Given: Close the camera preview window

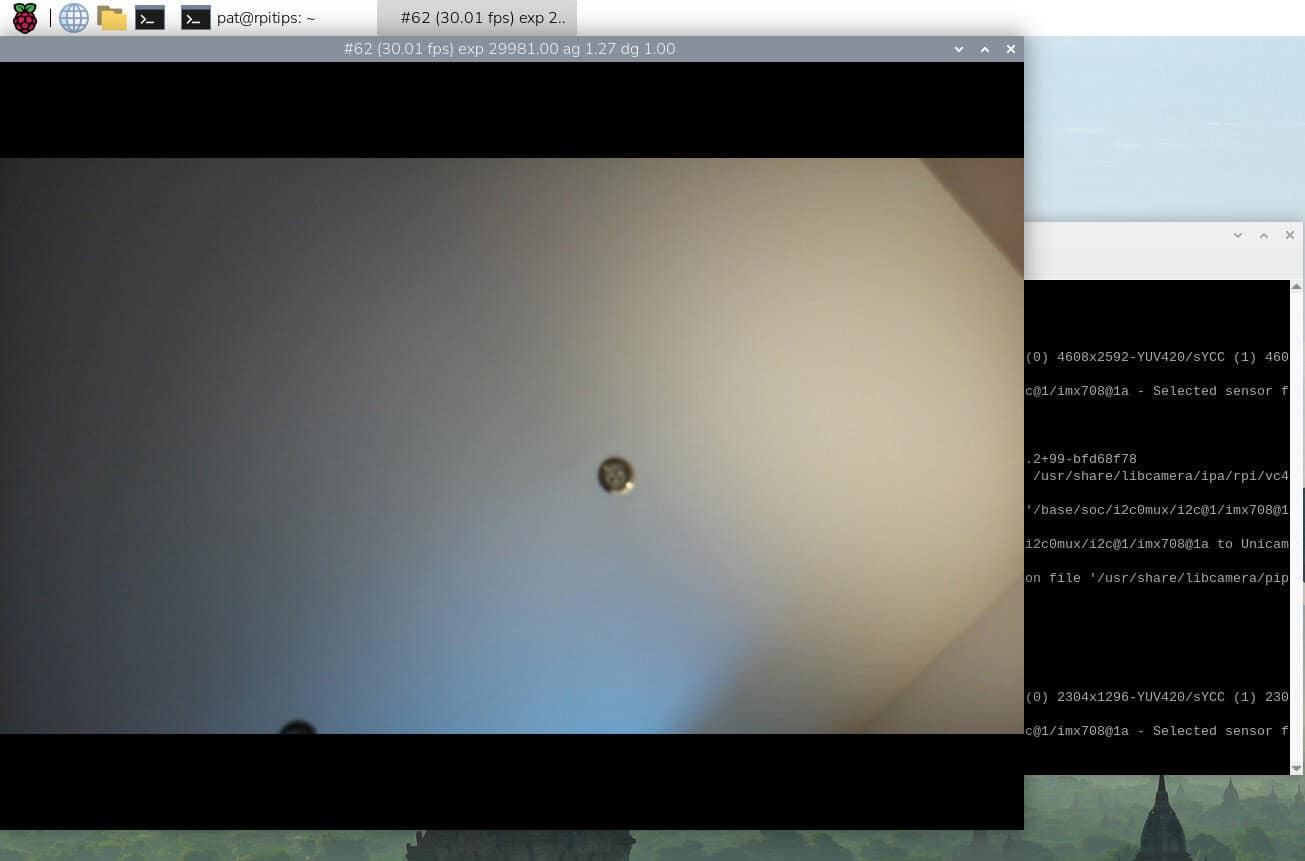Looking at the screenshot, I should click(x=1010, y=49).
